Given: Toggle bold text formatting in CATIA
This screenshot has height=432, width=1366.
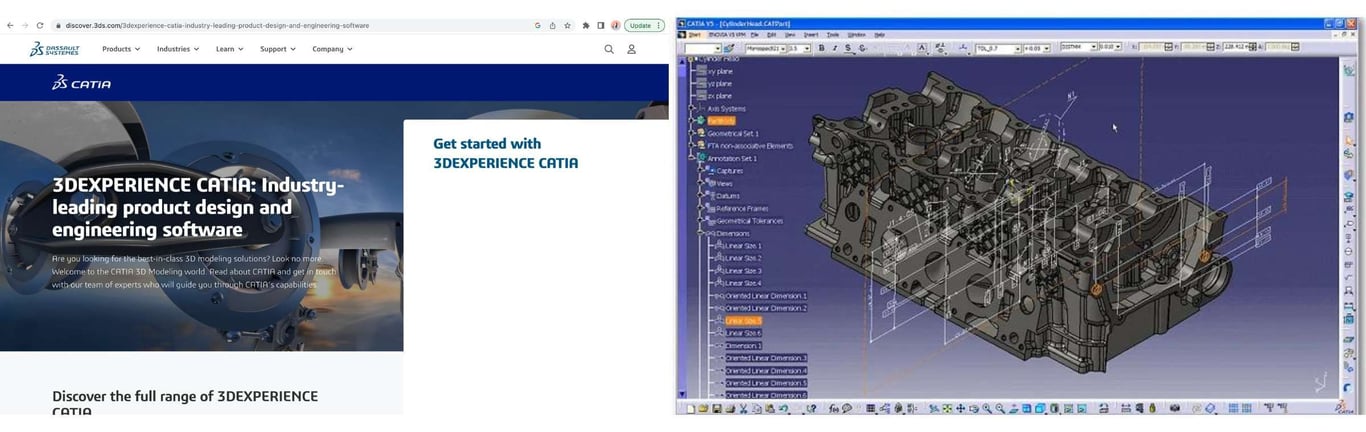Looking at the screenshot, I should (x=821, y=48).
